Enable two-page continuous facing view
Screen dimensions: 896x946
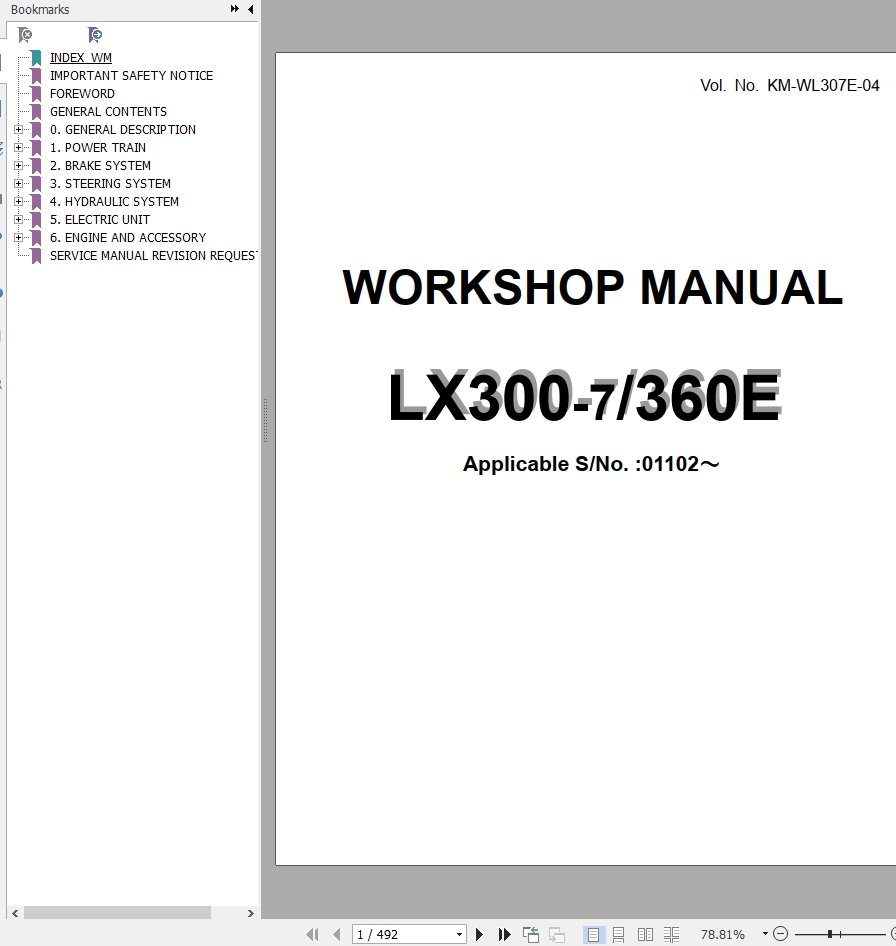(672, 935)
